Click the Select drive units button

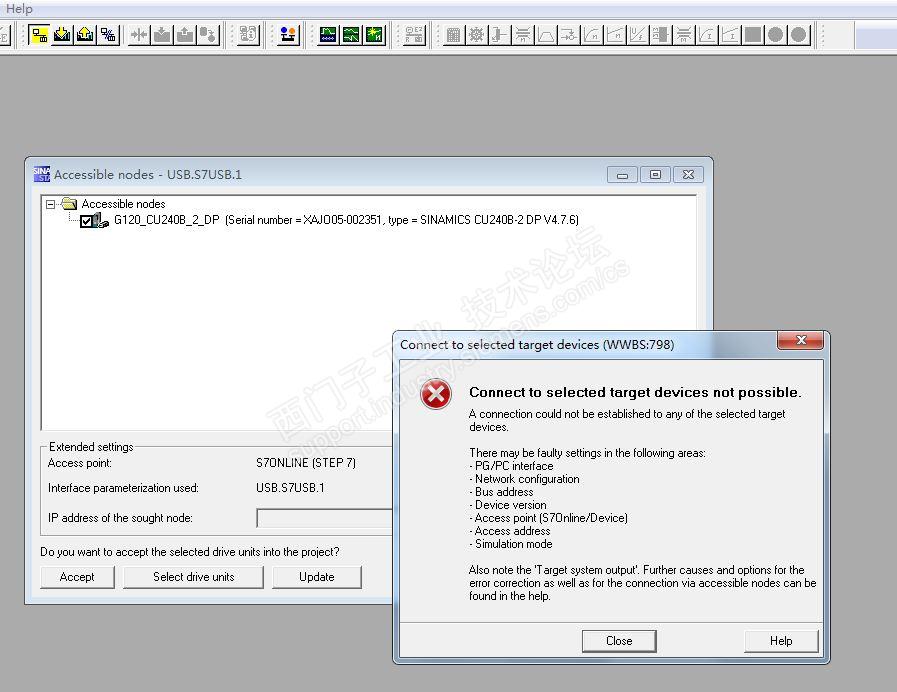tap(193, 577)
